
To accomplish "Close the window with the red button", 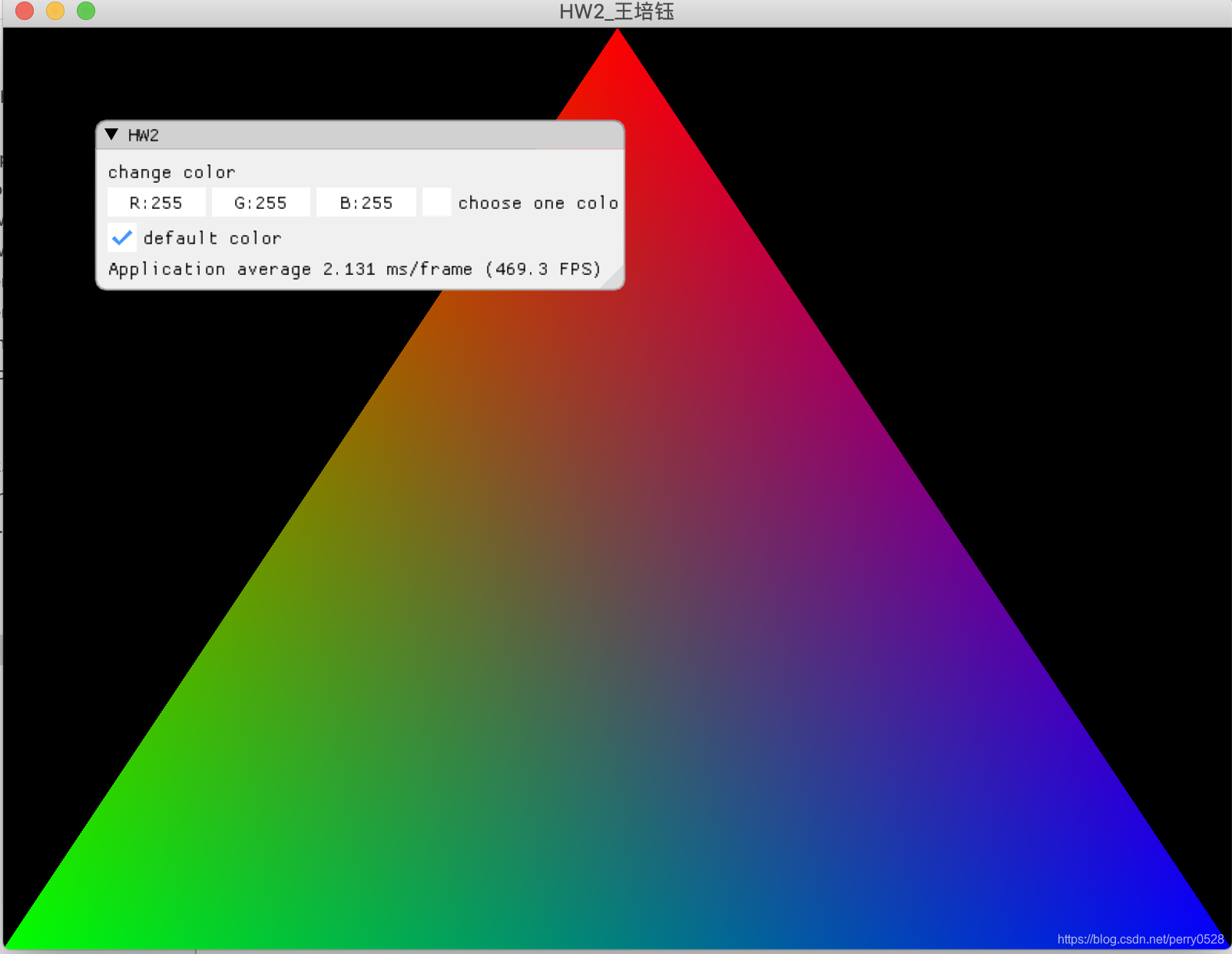I will pos(25,11).
